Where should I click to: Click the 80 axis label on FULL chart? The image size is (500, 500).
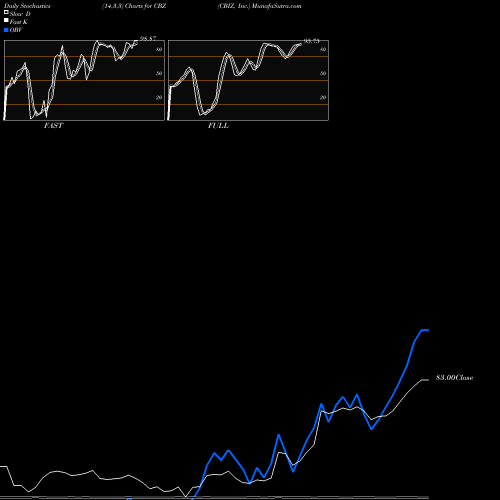click(323, 49)
